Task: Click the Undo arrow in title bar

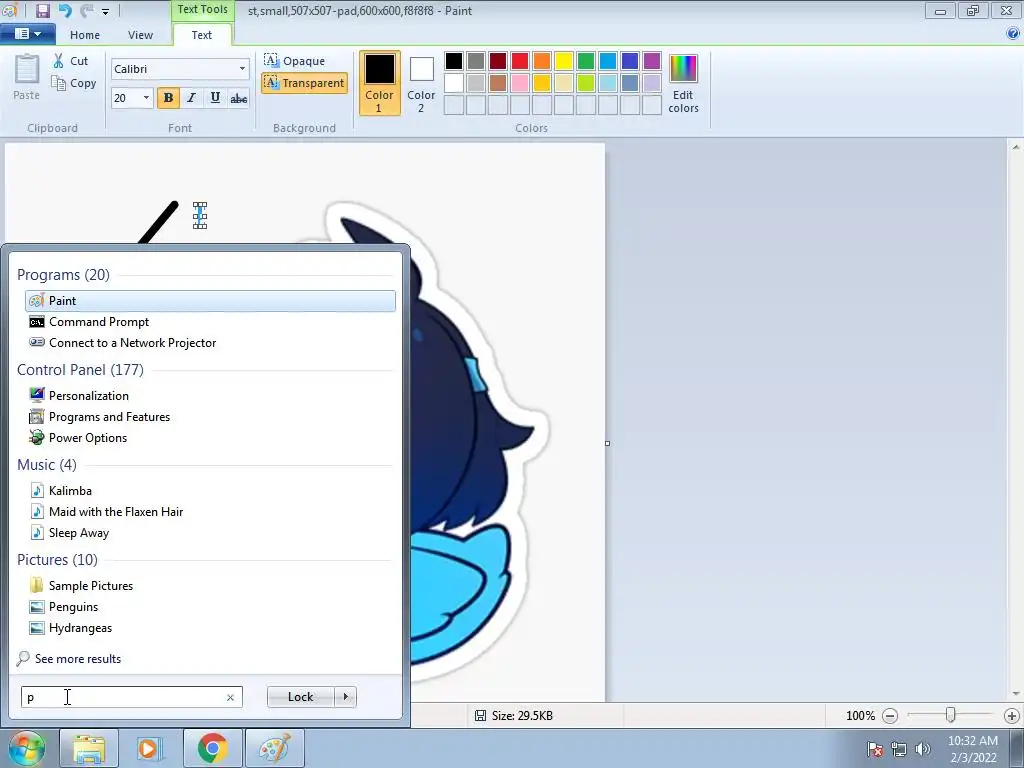Action: (x=65, y=10)
